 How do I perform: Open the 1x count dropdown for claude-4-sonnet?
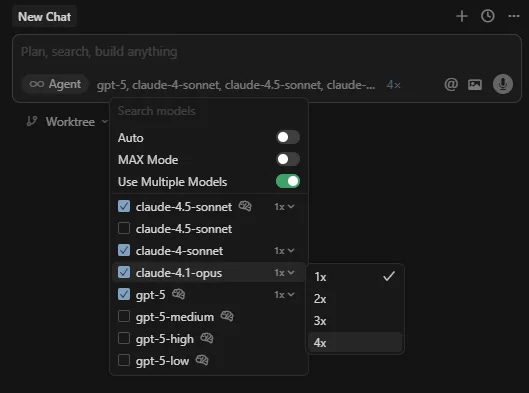click(284, 251)
